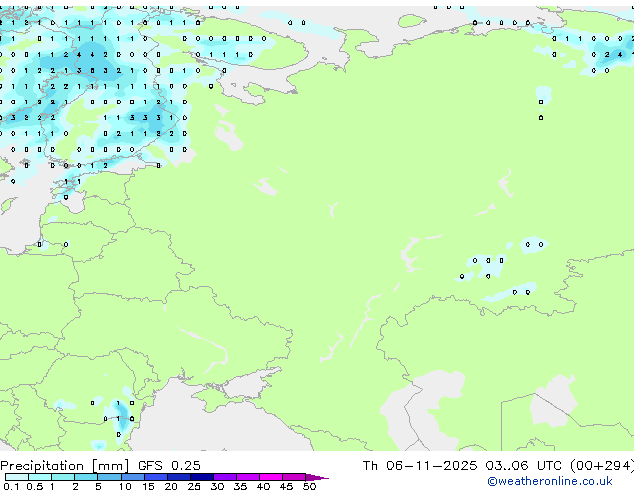Click the purple arrow tip past 50 mm

point(317,477)
